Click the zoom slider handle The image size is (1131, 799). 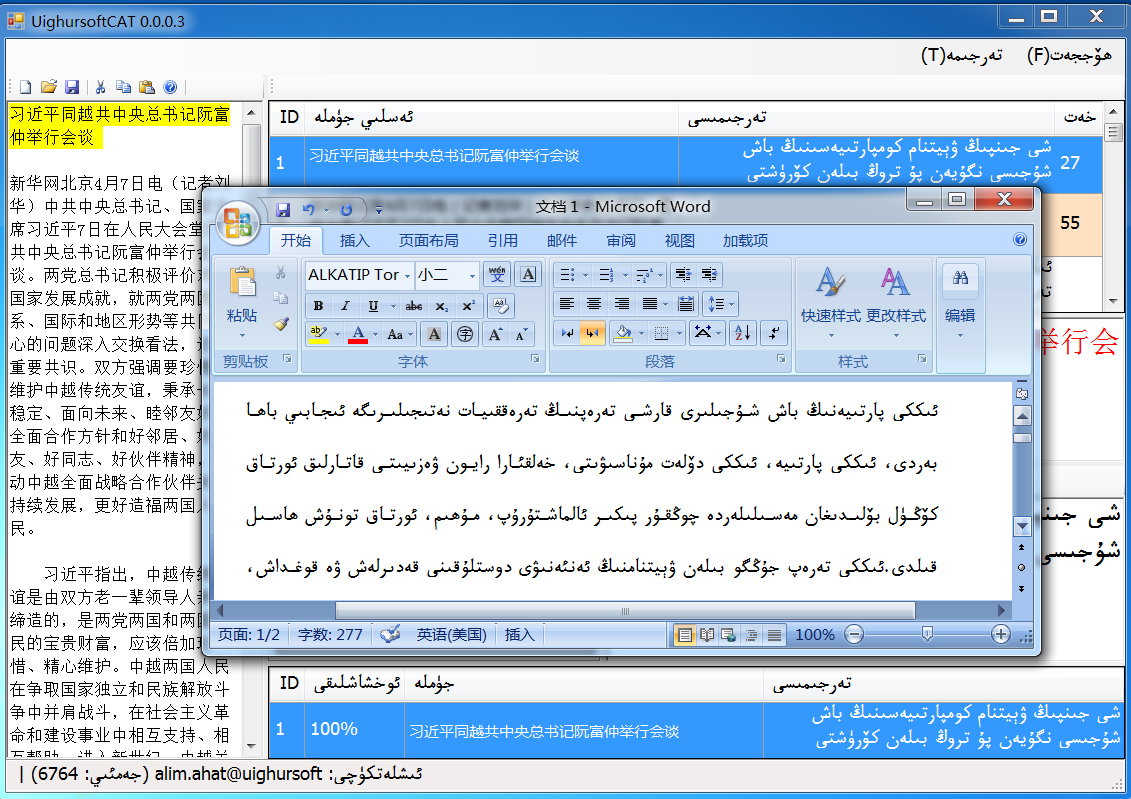click(928, 635)
